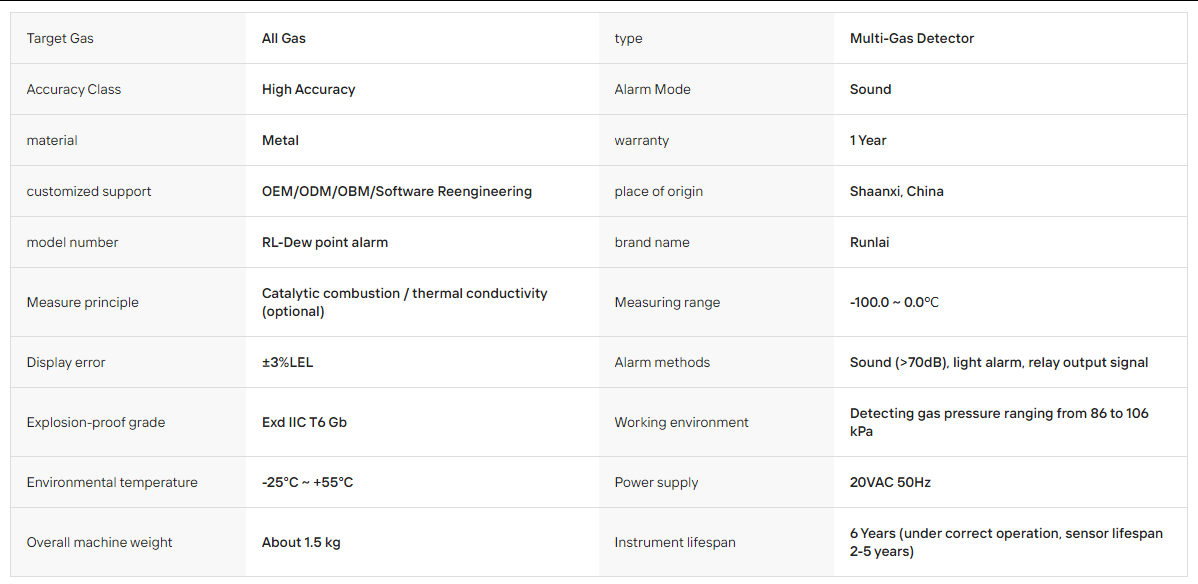This screenshot has height=584, width=1198.
Task: Select the '-25°C ~ +55°C' temperature value
Action: 307,482
